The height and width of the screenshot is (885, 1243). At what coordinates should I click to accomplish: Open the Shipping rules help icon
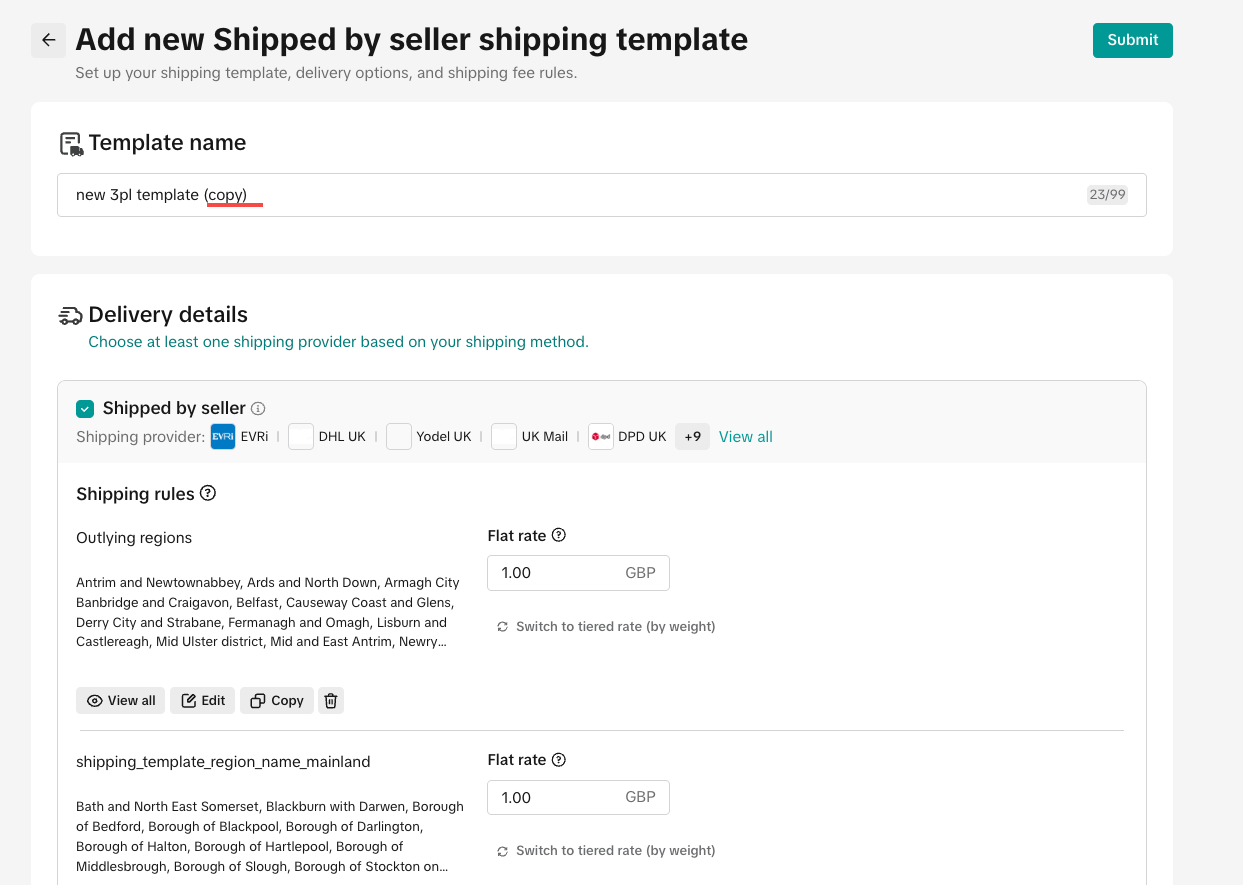(208, 493)
